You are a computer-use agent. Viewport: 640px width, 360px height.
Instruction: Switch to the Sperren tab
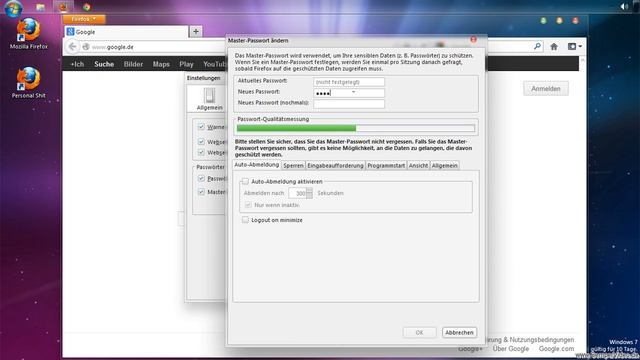click(x=293, y=165)
